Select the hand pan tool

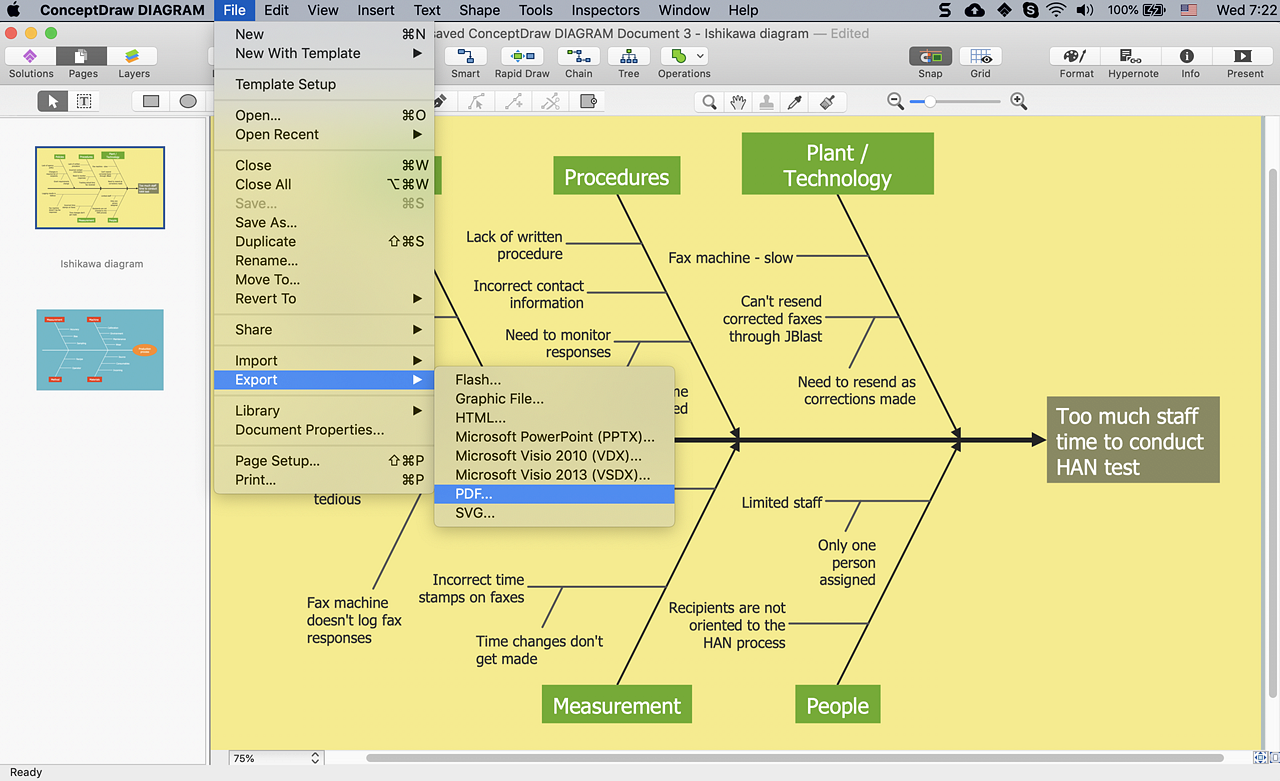tap(738, 101)
